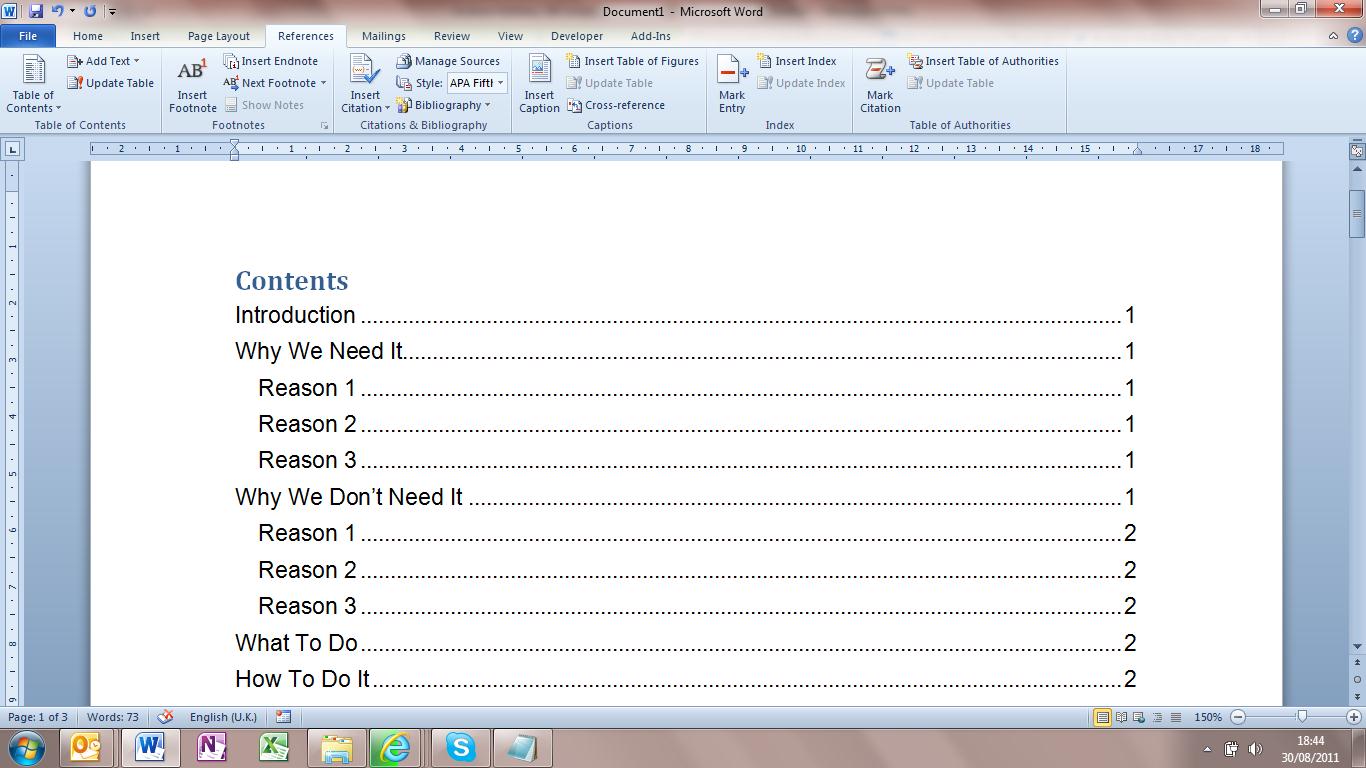The width and height of the screenshot is (1366, 768).
Task: Click the vertical scrollbar thumb
Action: point(1357,214)
